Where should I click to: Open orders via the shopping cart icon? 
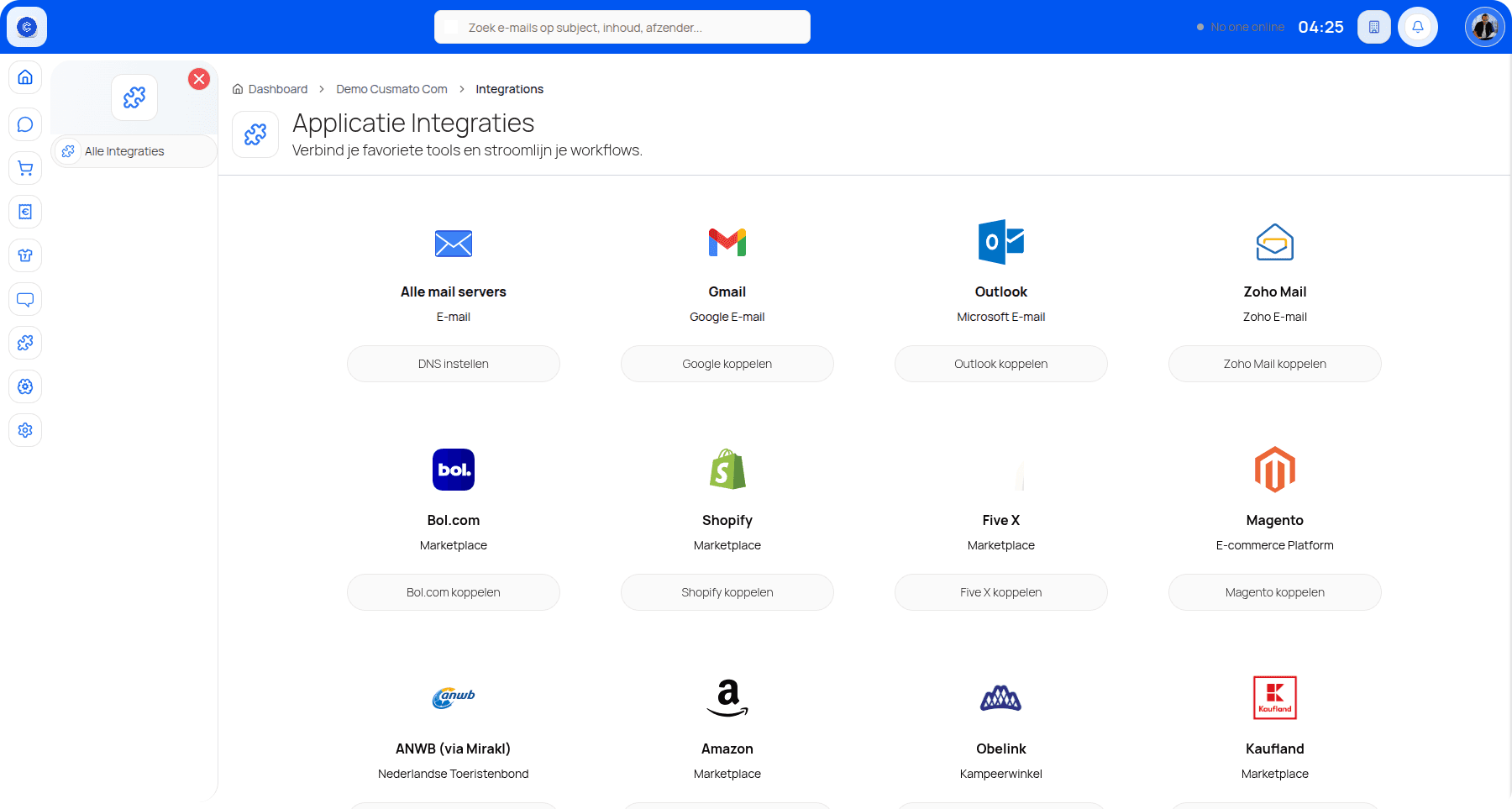(x=25, y=168)
